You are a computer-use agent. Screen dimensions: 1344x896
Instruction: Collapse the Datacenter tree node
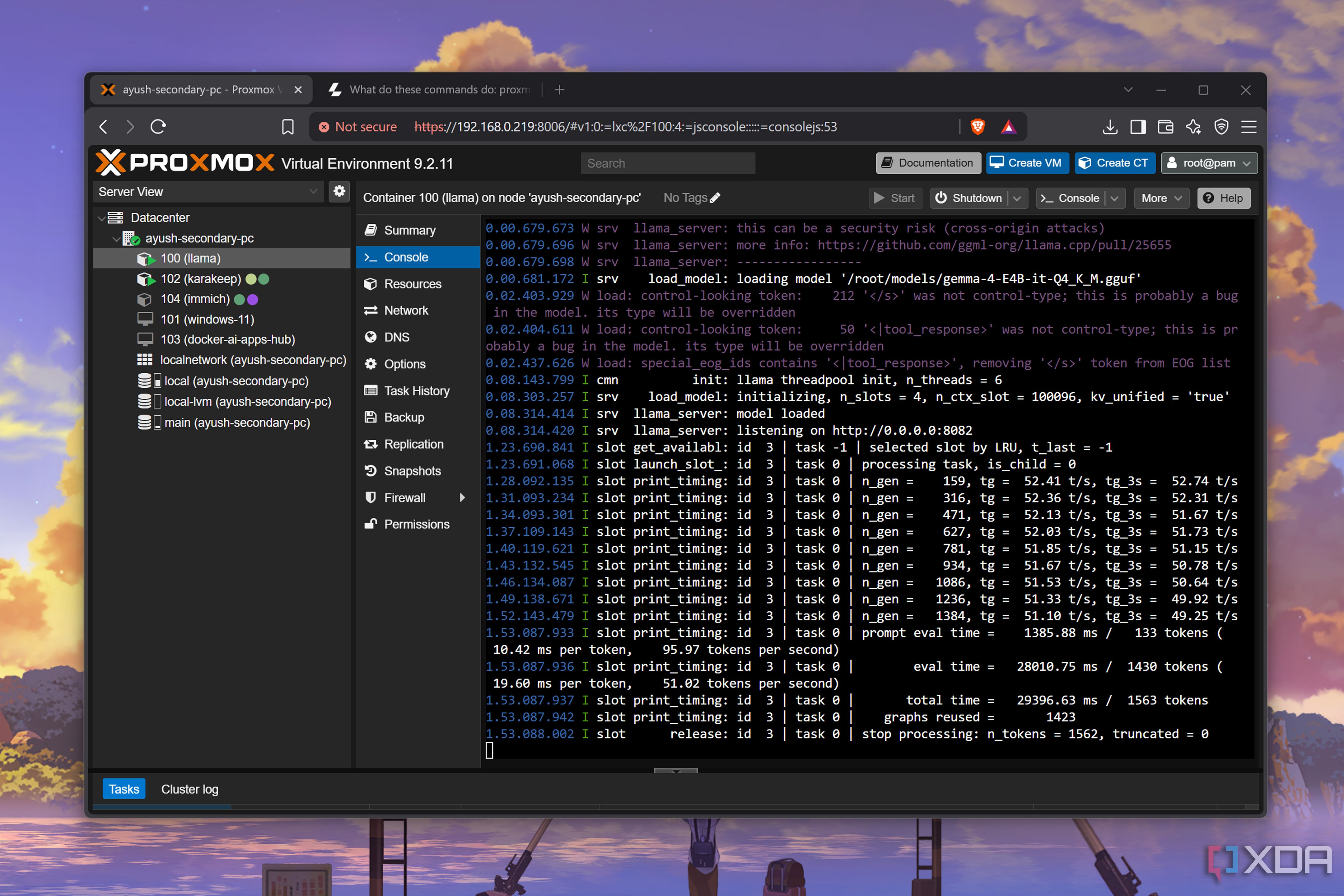[101, 218]
